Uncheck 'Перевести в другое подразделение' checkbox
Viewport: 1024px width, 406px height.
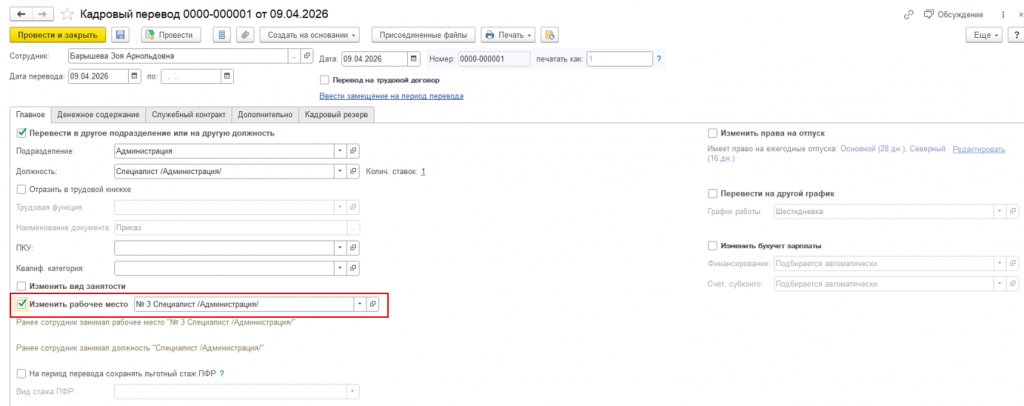coord(21,133)
